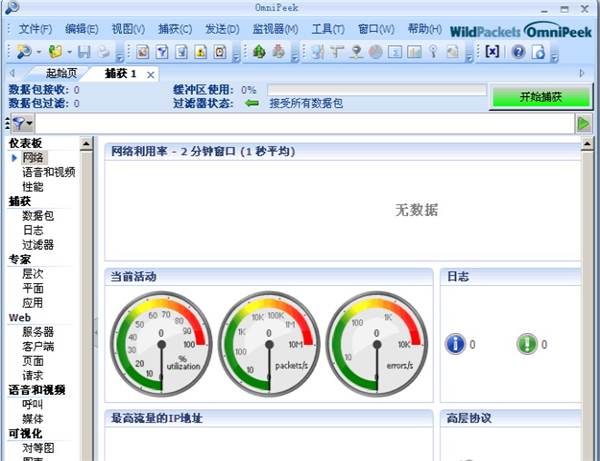600x461 pixels.
Task: Click the green run arrow beside filter bar
Action: (584, 123)
